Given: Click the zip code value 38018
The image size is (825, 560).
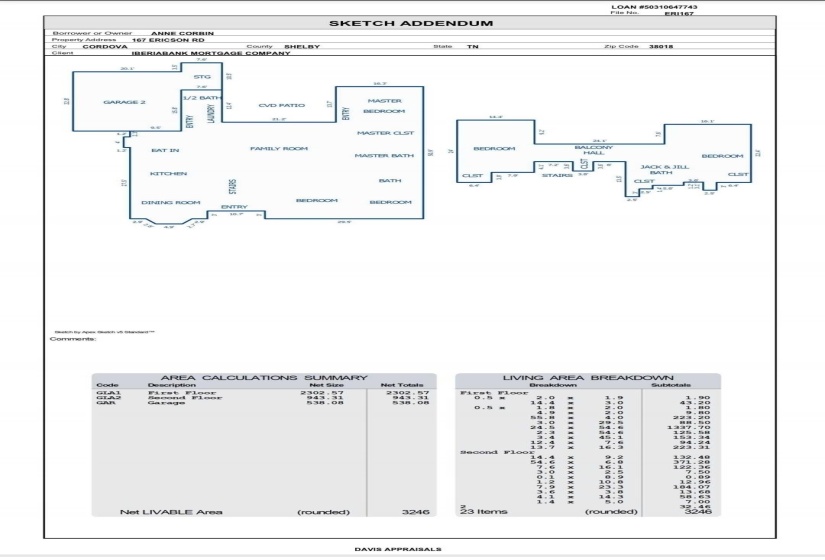Looking at the screenshot, I should 661,46.
